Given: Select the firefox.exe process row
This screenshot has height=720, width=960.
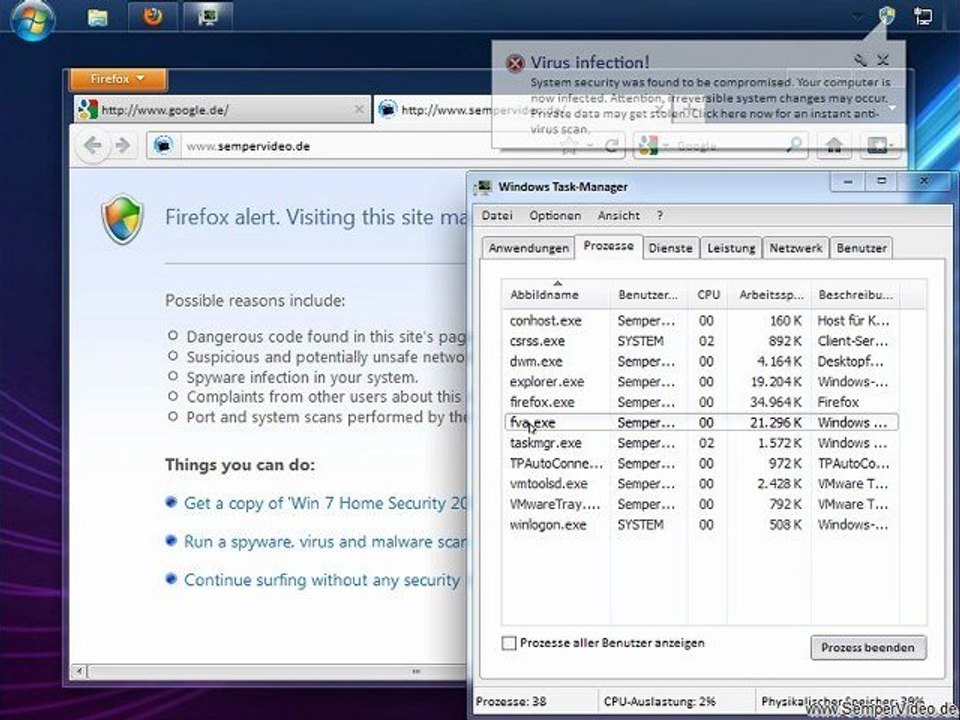Looking at the screenshot, I should 701,402.
